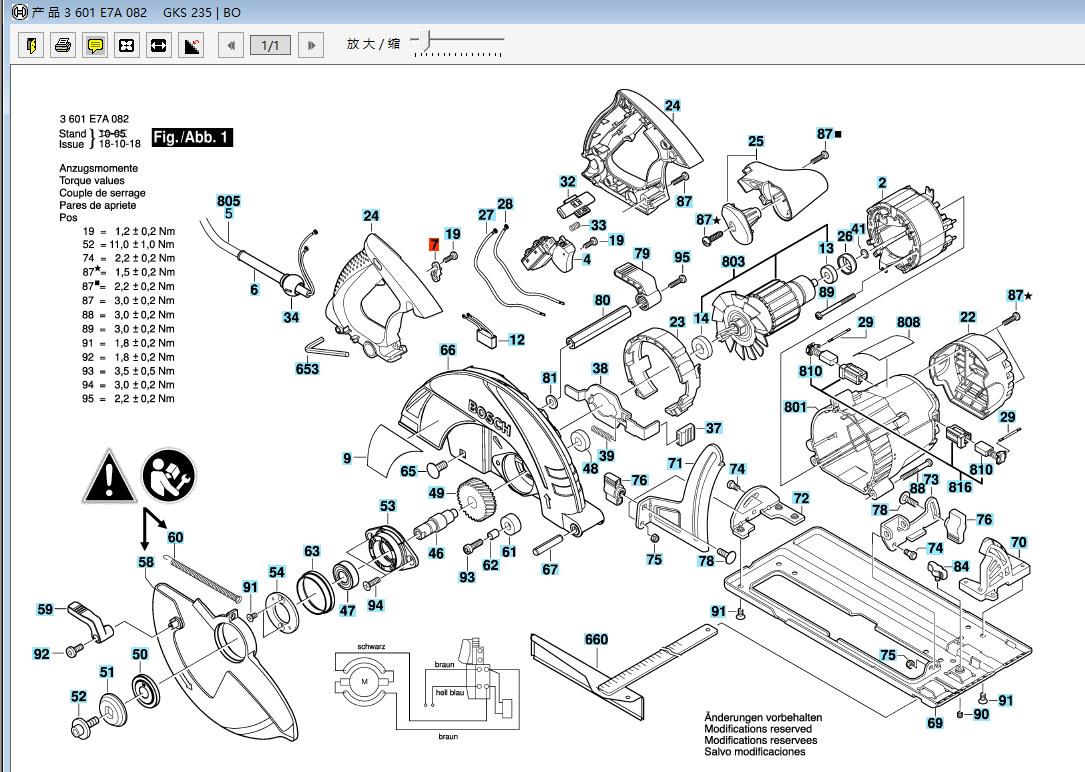1085x772 pixels.
Task: Select part number 71 label
Action: [x=675, y=463]
